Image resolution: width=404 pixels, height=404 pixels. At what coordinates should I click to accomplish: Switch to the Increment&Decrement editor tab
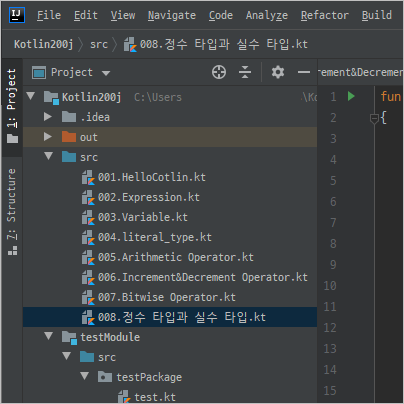pos(360,72)
